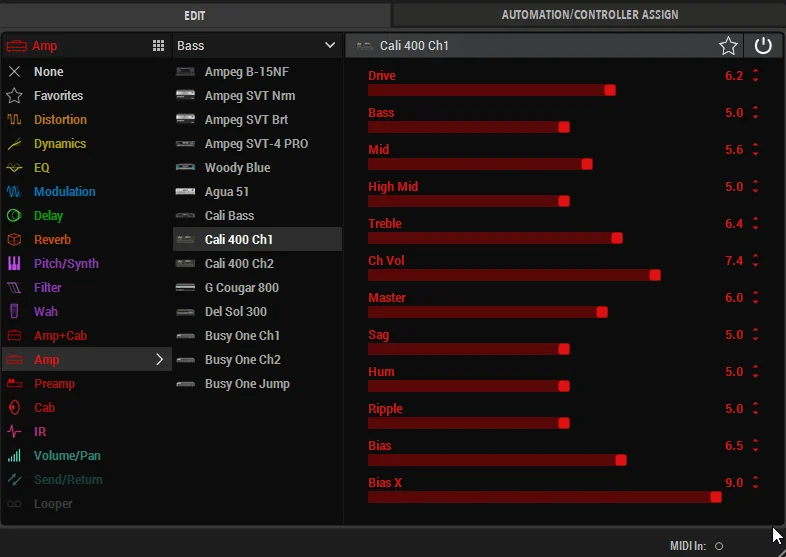Screen dimensions: 786x557
Task: Choose the Filter category
Action: pos(87,288)
